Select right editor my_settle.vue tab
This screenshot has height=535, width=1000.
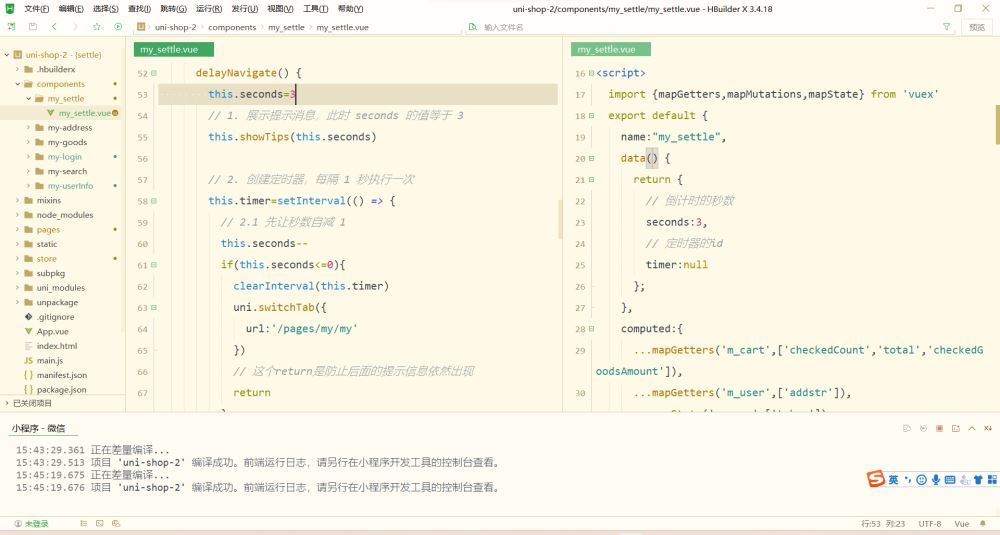click(x=611, y=50)
